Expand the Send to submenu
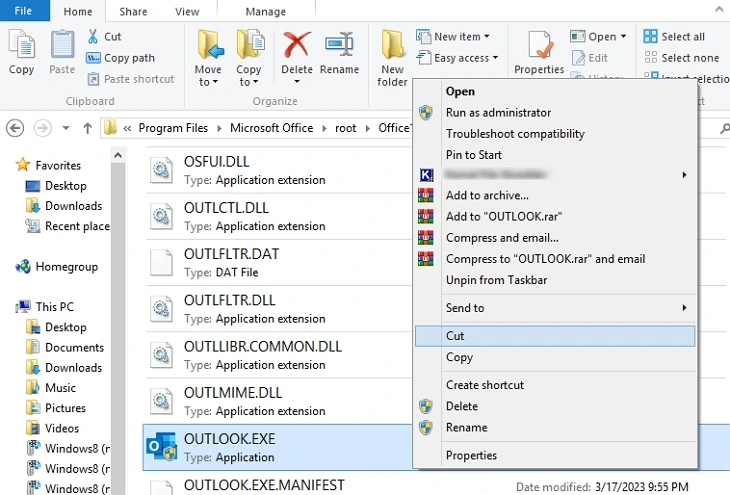 (x=555, y=308)
